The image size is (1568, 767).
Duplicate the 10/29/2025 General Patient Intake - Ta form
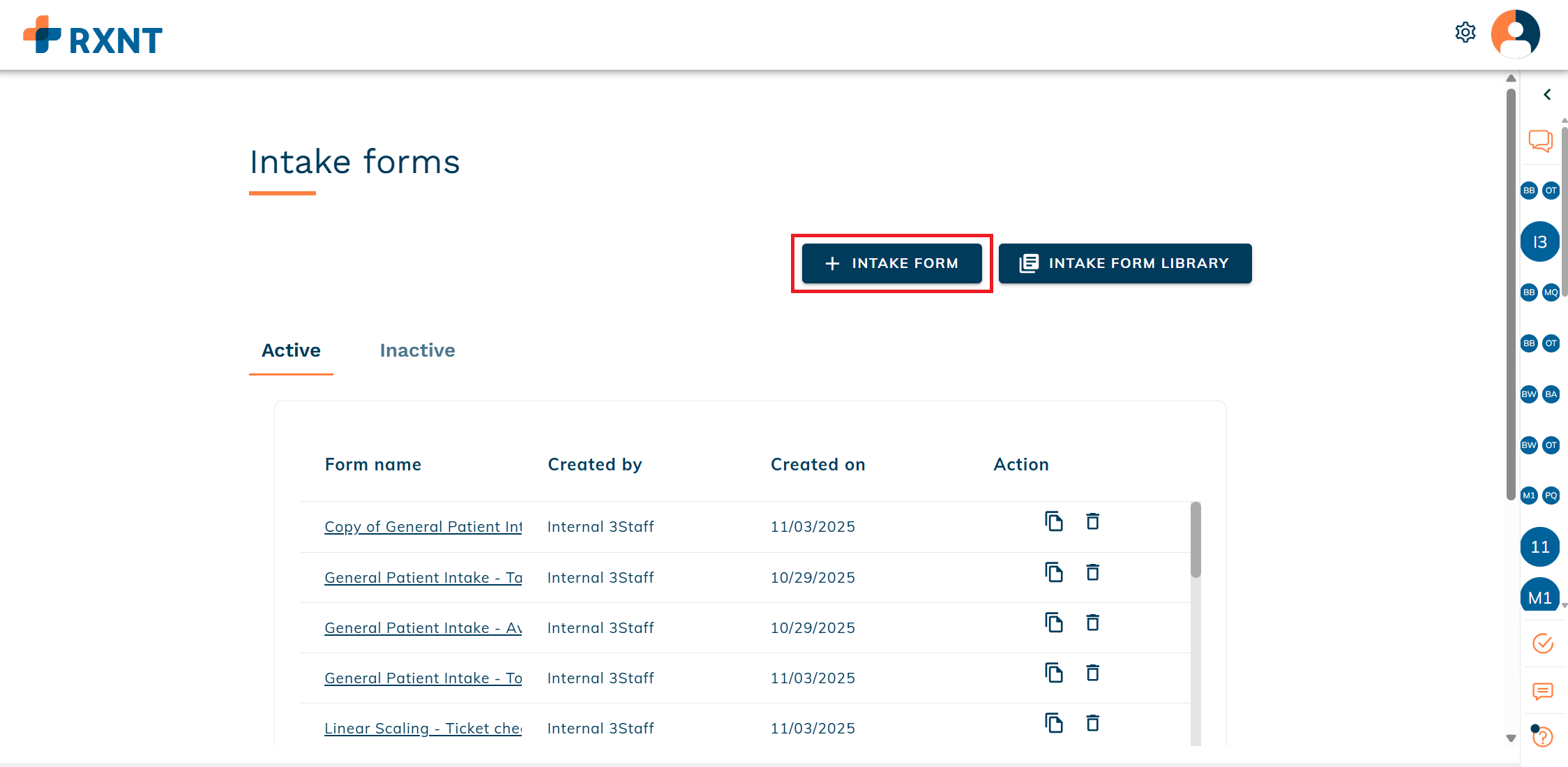[1053, 572]
